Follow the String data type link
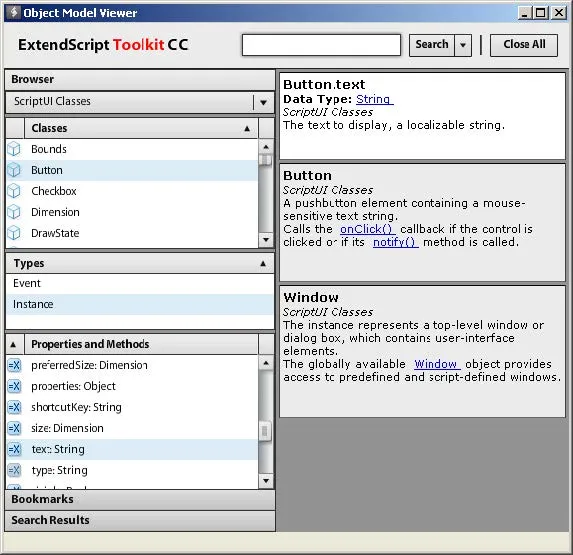Image resolution: width=573 pixels, height=555 pixels. coord(374,99)
